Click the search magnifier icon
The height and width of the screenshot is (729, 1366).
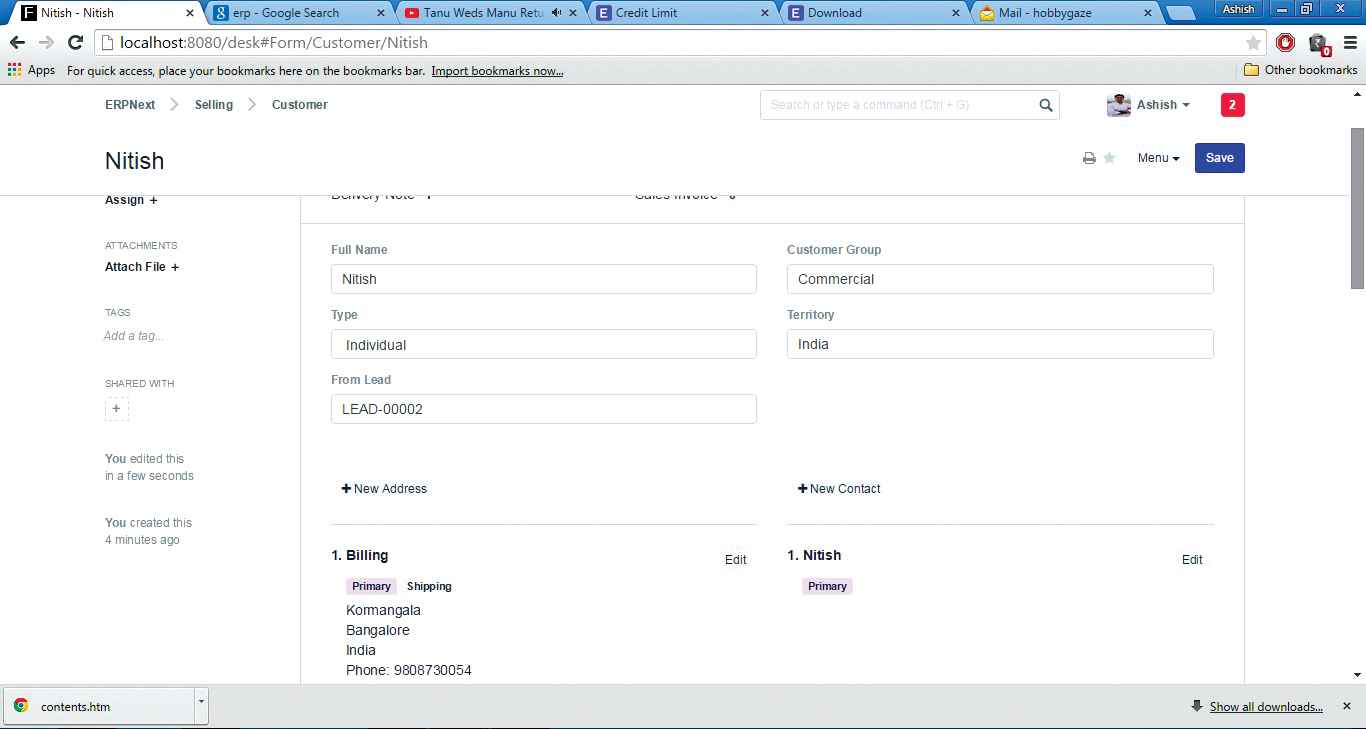click(1045, 105)
